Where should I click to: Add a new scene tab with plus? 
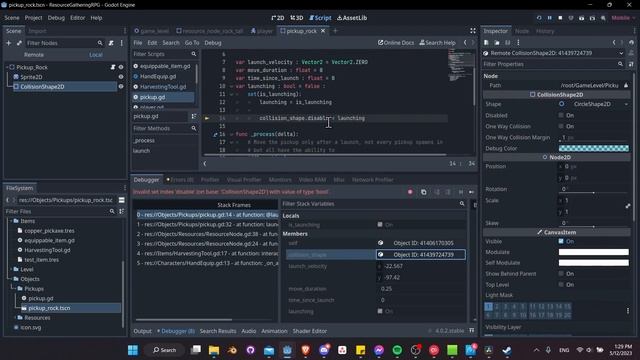pos(335,31)
